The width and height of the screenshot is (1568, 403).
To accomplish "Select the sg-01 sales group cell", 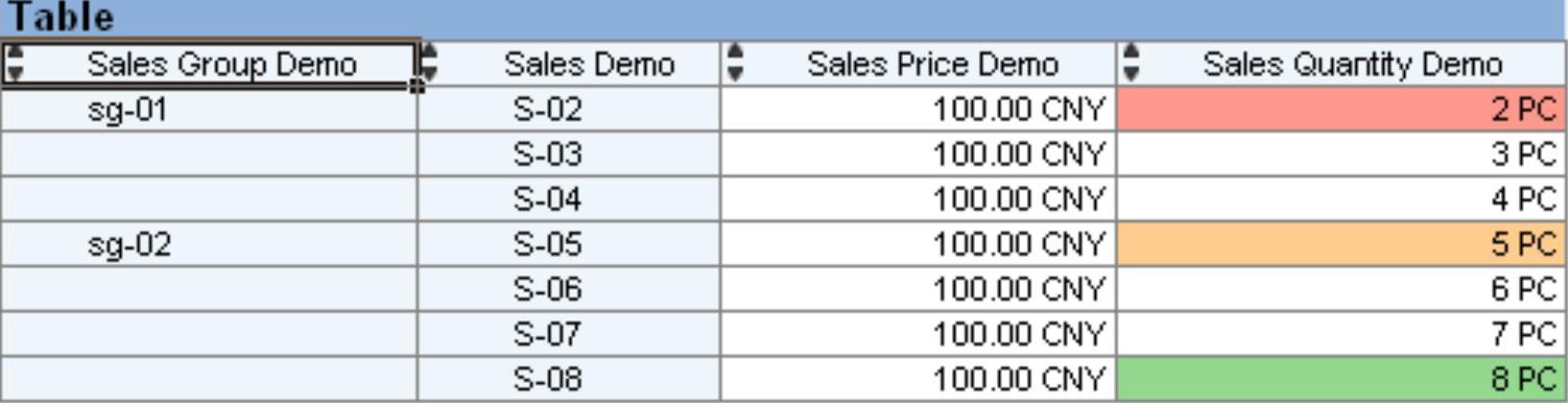I will click(128, 109).
